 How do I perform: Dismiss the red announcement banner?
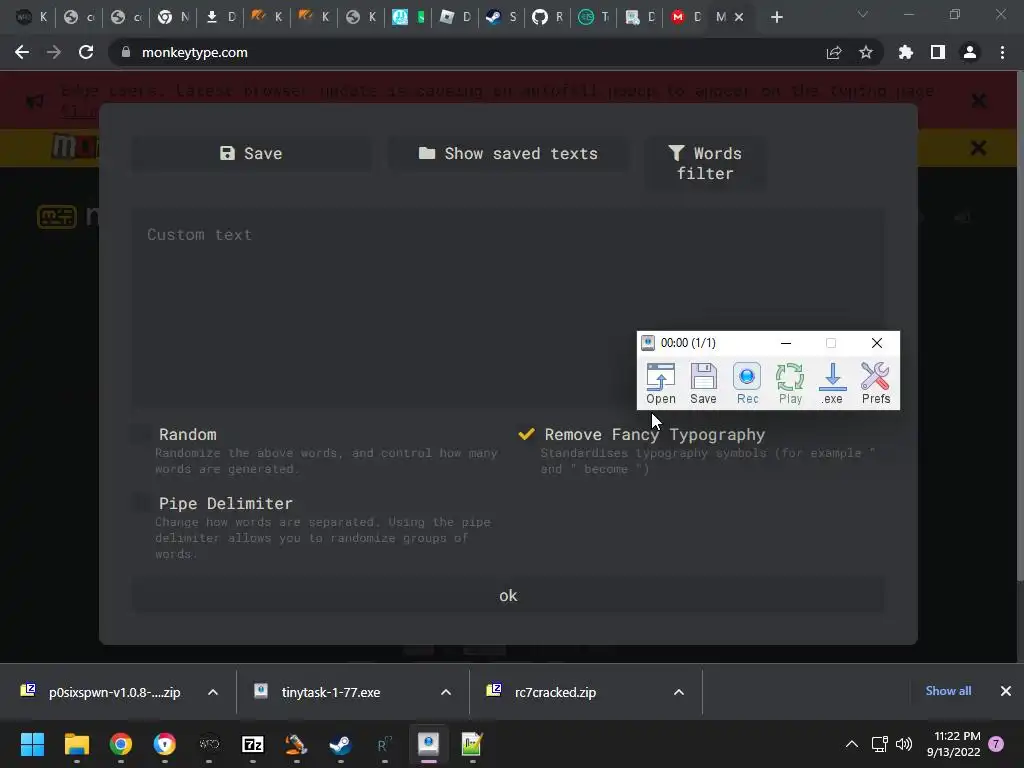click(978, 101)
